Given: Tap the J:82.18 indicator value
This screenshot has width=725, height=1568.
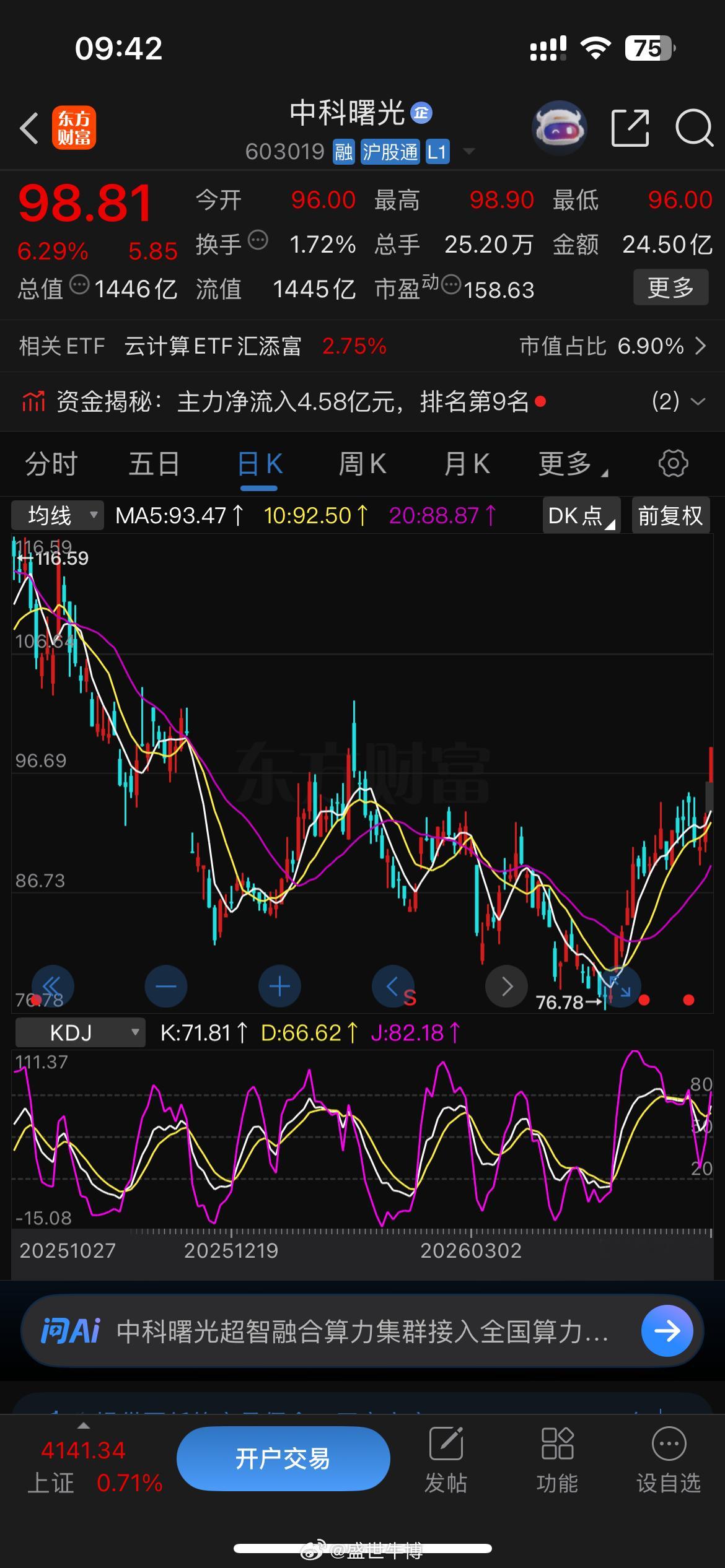Looking at the screenshot, I should (x=415, y=1032).
